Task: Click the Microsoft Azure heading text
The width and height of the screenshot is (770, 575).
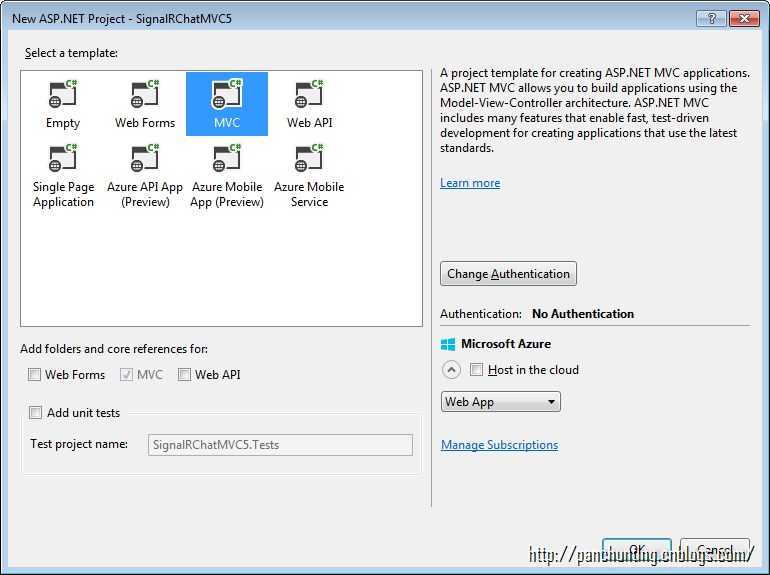Action: [506, 344]
